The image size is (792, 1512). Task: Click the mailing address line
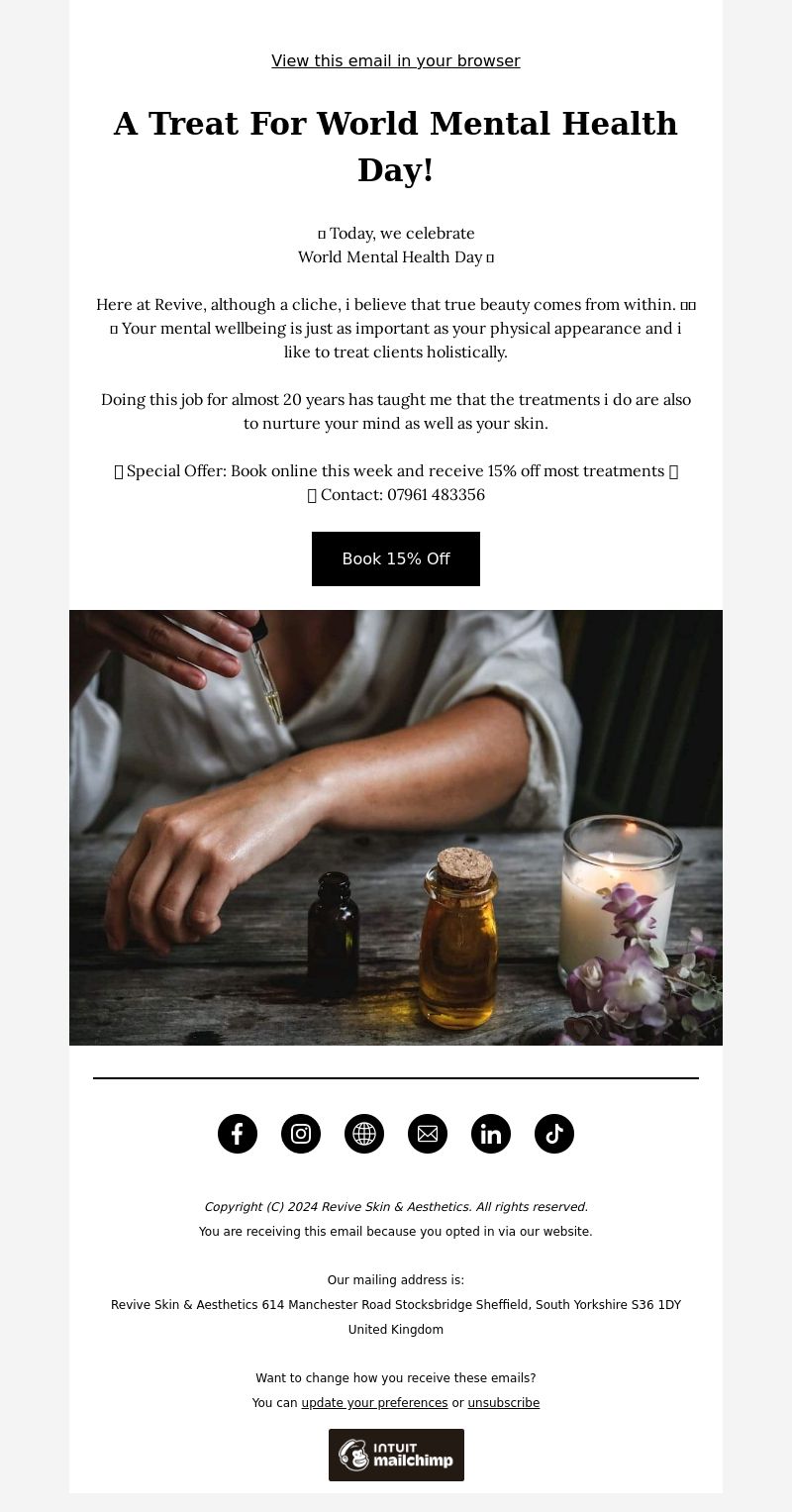[396, 1305]
